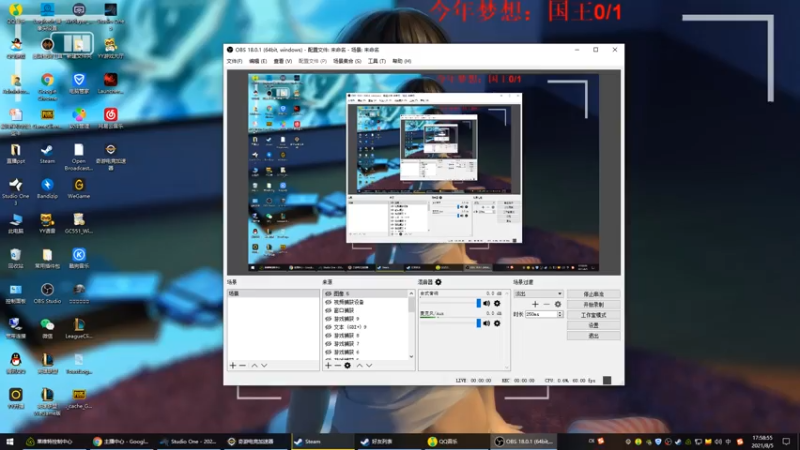Open WeGame desktop icon
The width and height of the screenshot is (800, 450).
coord(79,188)
